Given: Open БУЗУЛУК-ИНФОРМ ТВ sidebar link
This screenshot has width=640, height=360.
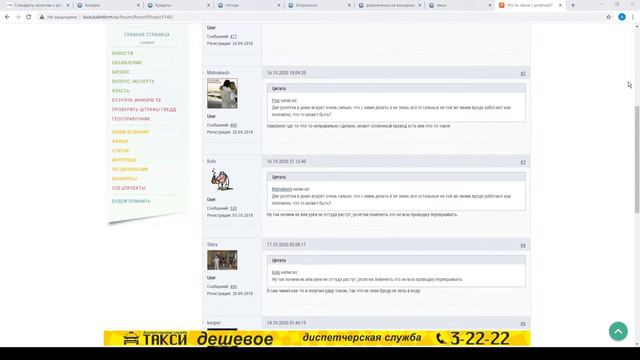Looking at the screenshot, I should point(136,100).
